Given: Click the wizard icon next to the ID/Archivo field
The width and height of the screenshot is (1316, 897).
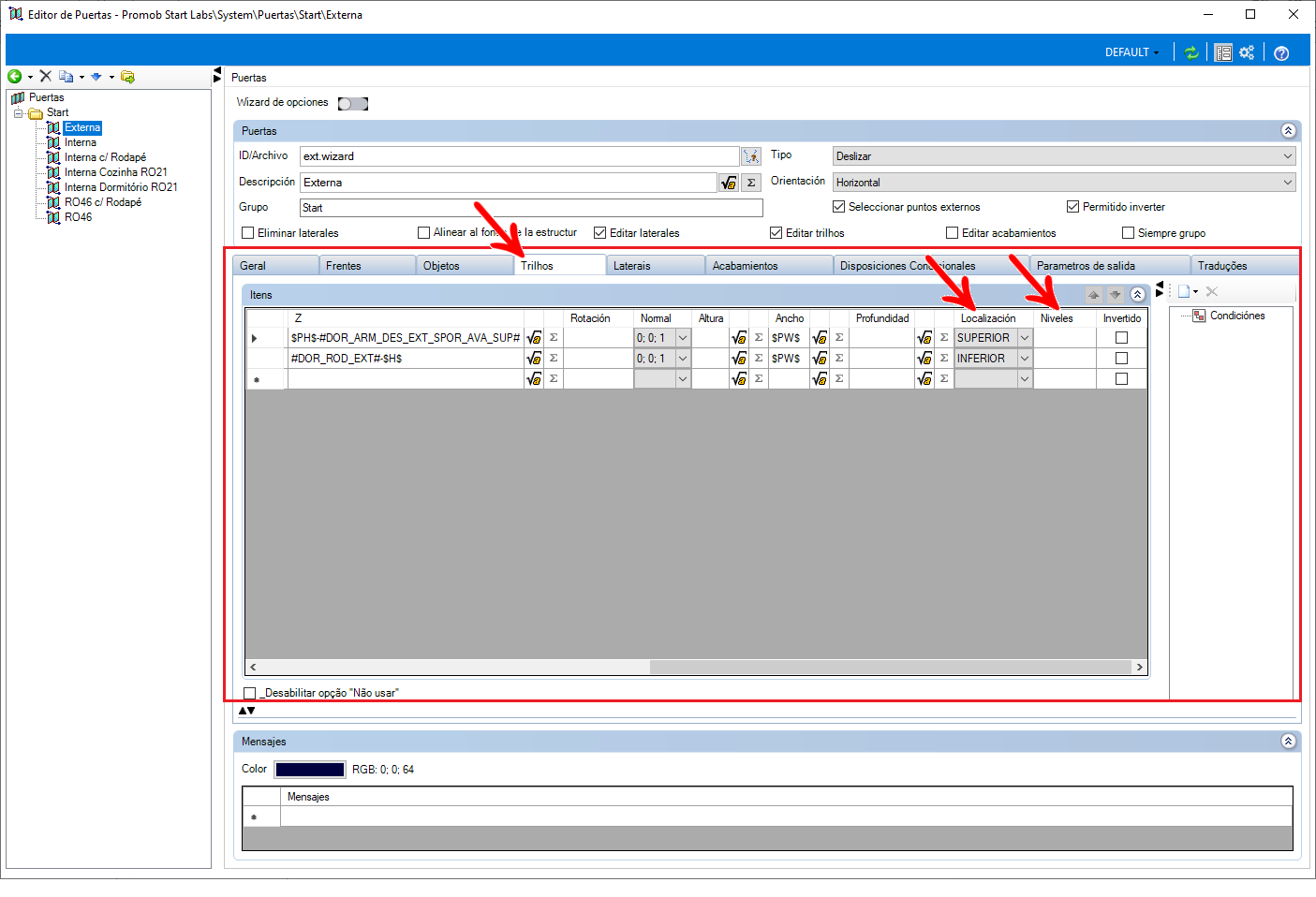Looking at the screenshot, I should tap(751, 156).
